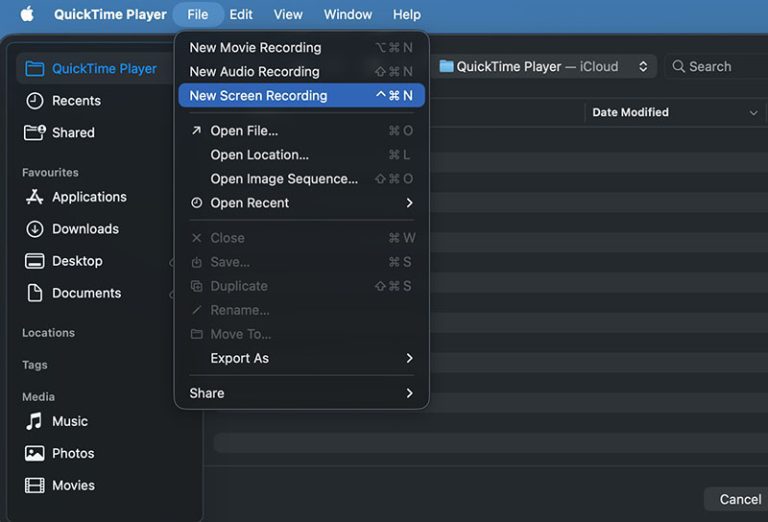Choose New Movie Recording
768x522 pixels.
coord(301,47)
